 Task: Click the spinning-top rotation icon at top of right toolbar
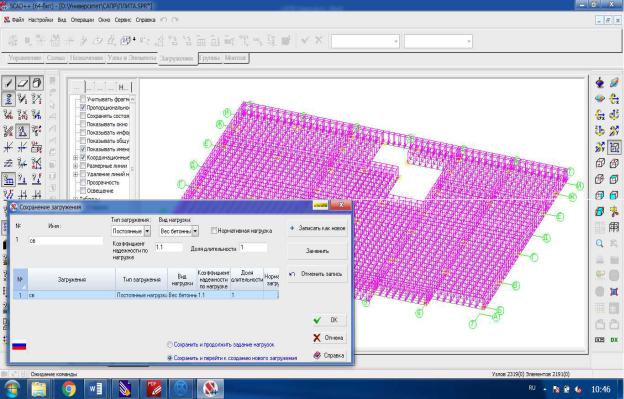[600, 83]
